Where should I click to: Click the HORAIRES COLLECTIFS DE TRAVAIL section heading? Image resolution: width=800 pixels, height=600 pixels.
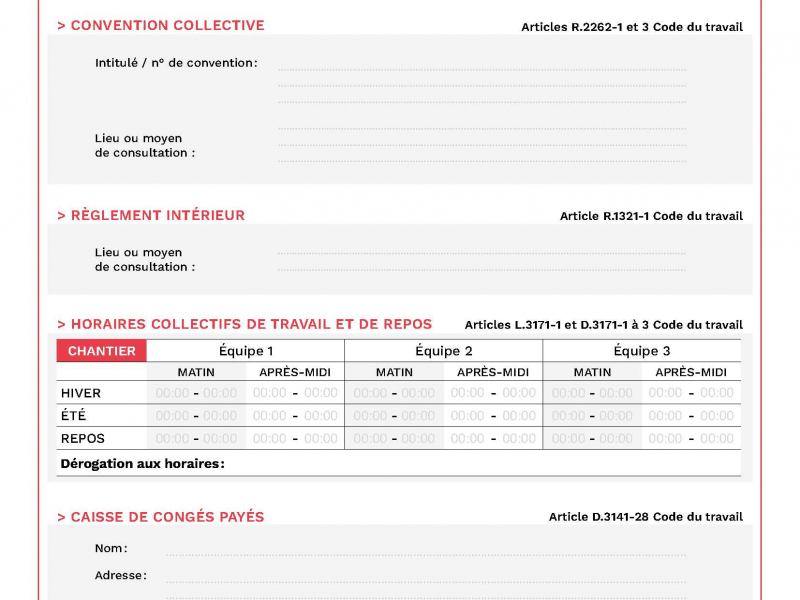[x=245, y=324]
